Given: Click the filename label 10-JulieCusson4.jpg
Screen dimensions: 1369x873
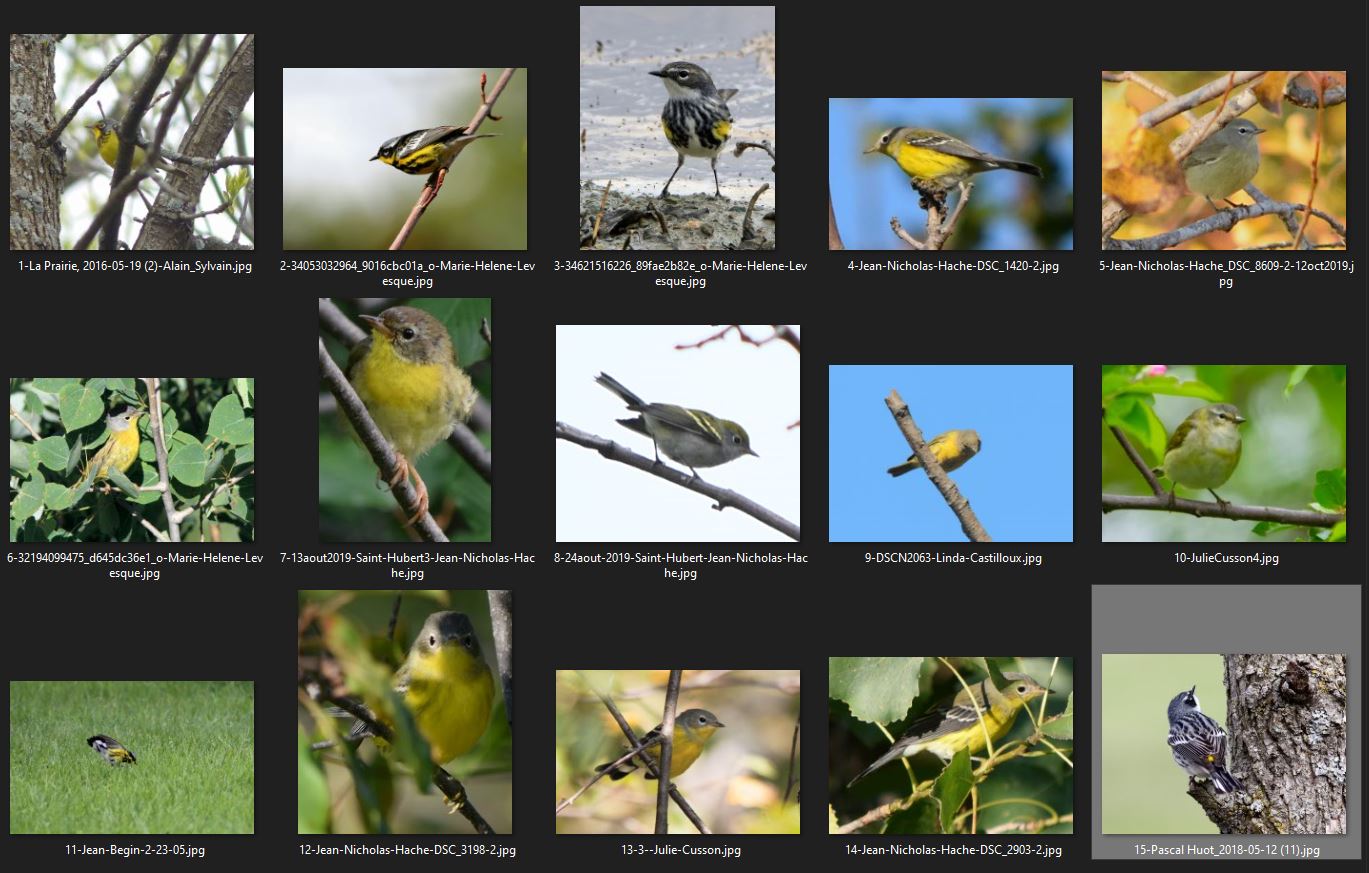Looking at the screenshot, I should 1225,558.
